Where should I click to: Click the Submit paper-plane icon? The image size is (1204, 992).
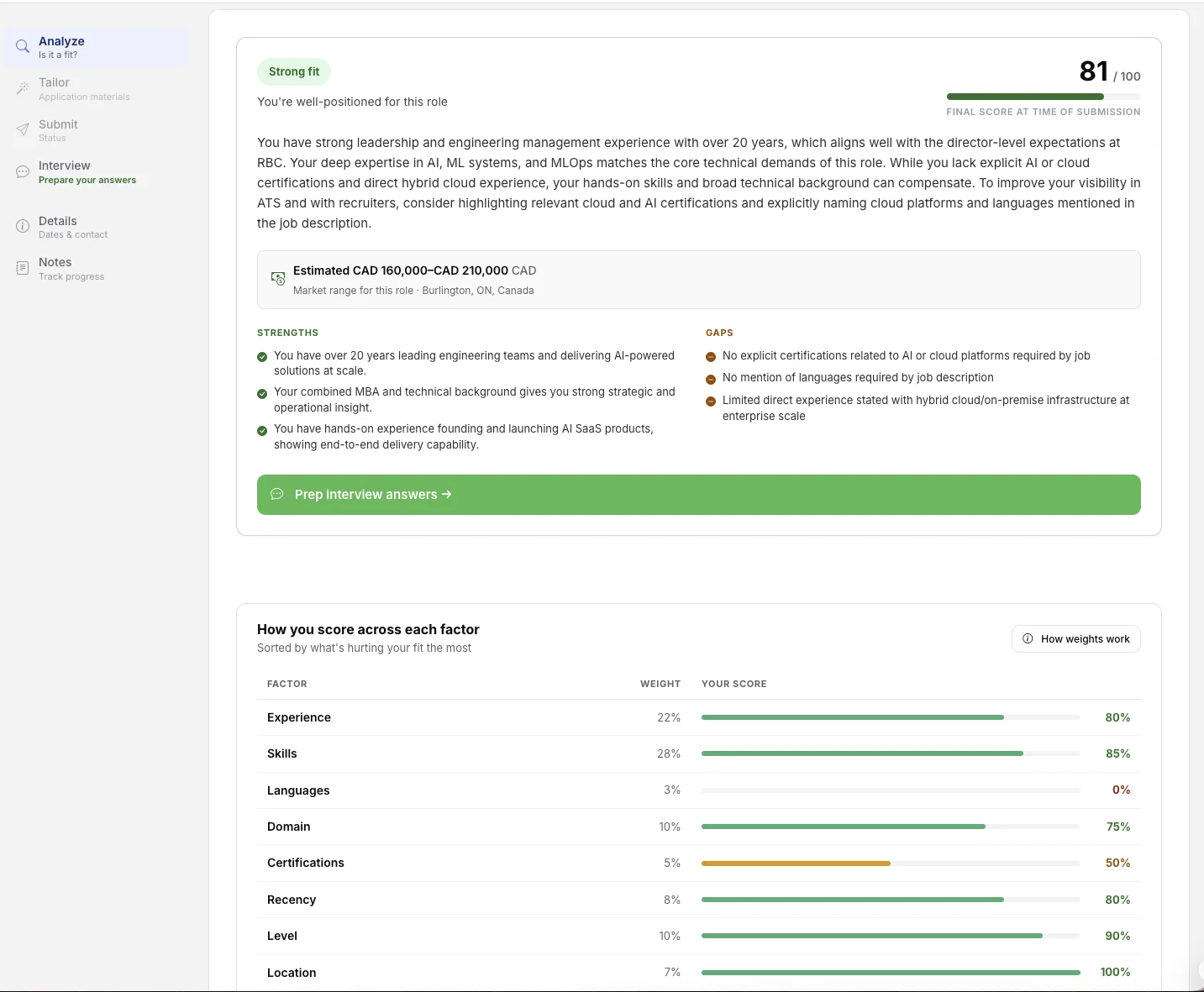[x=22, y=129]
